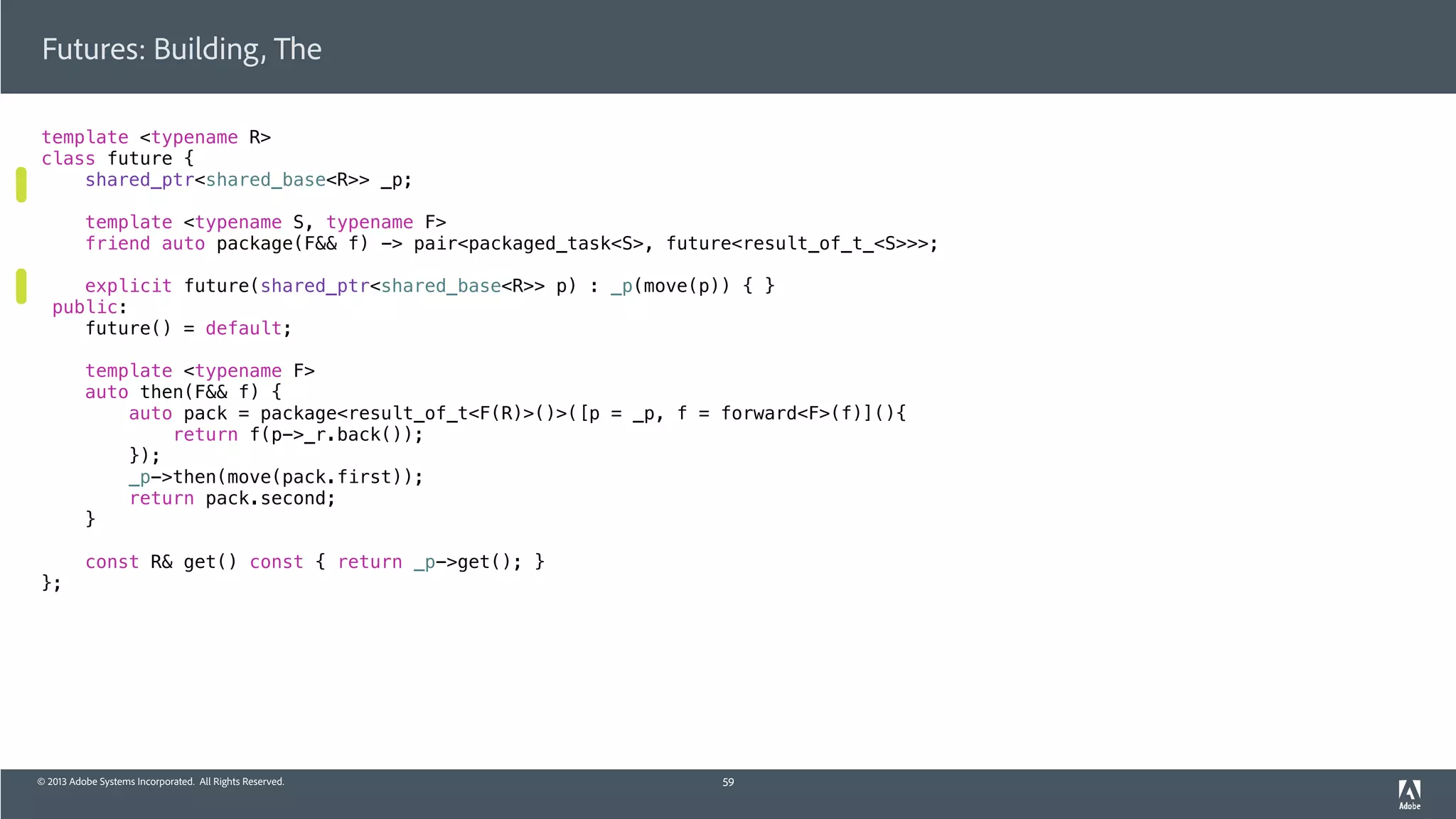This screenshot has height=819, width=1456.
Task: Click 'template <typename R>' first code line
Action: [x=156, y=137]
